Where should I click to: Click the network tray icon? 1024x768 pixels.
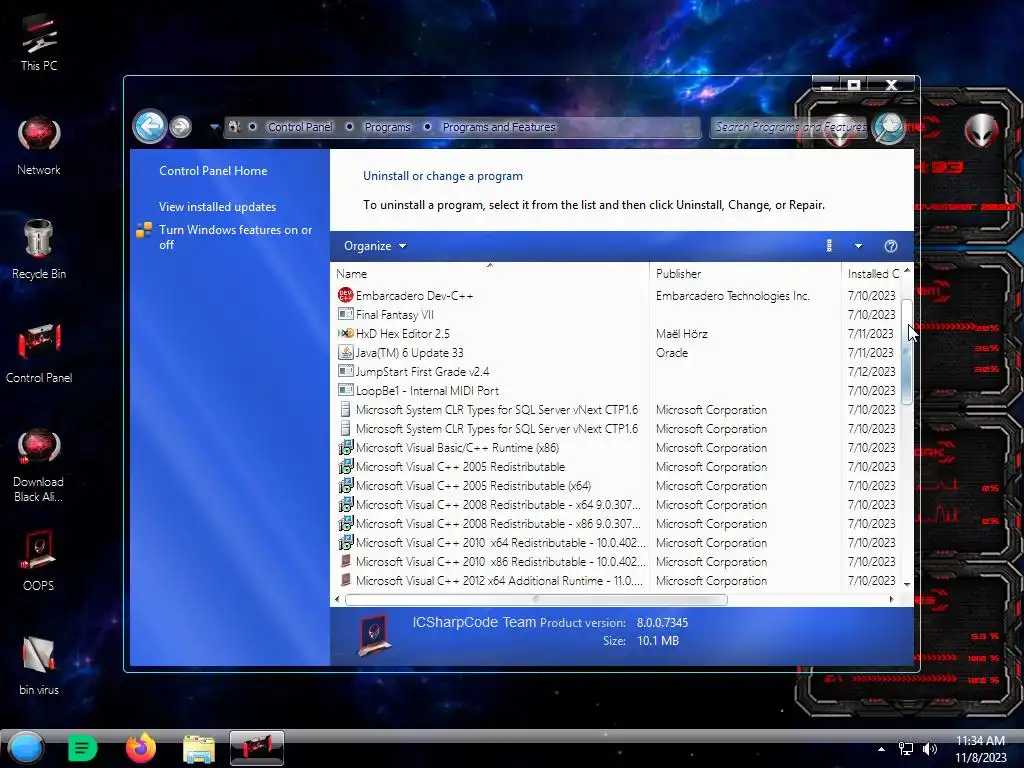tap(906, 749)
